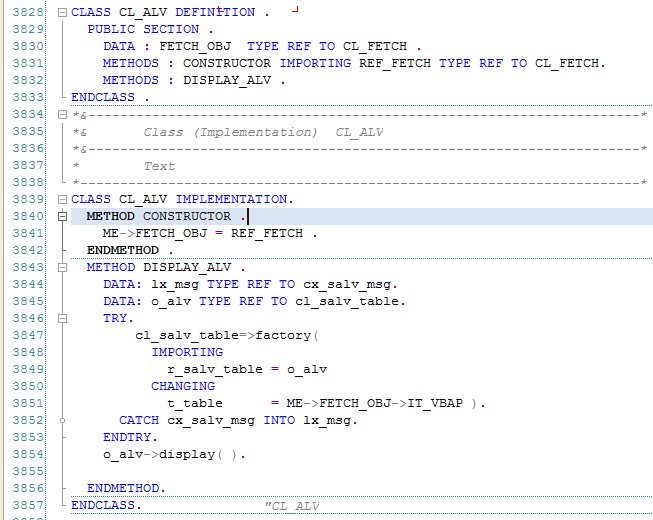
Task: Click cl_salv_table=>factory( call
Action: pyautogui.click(x=227, y=336)
